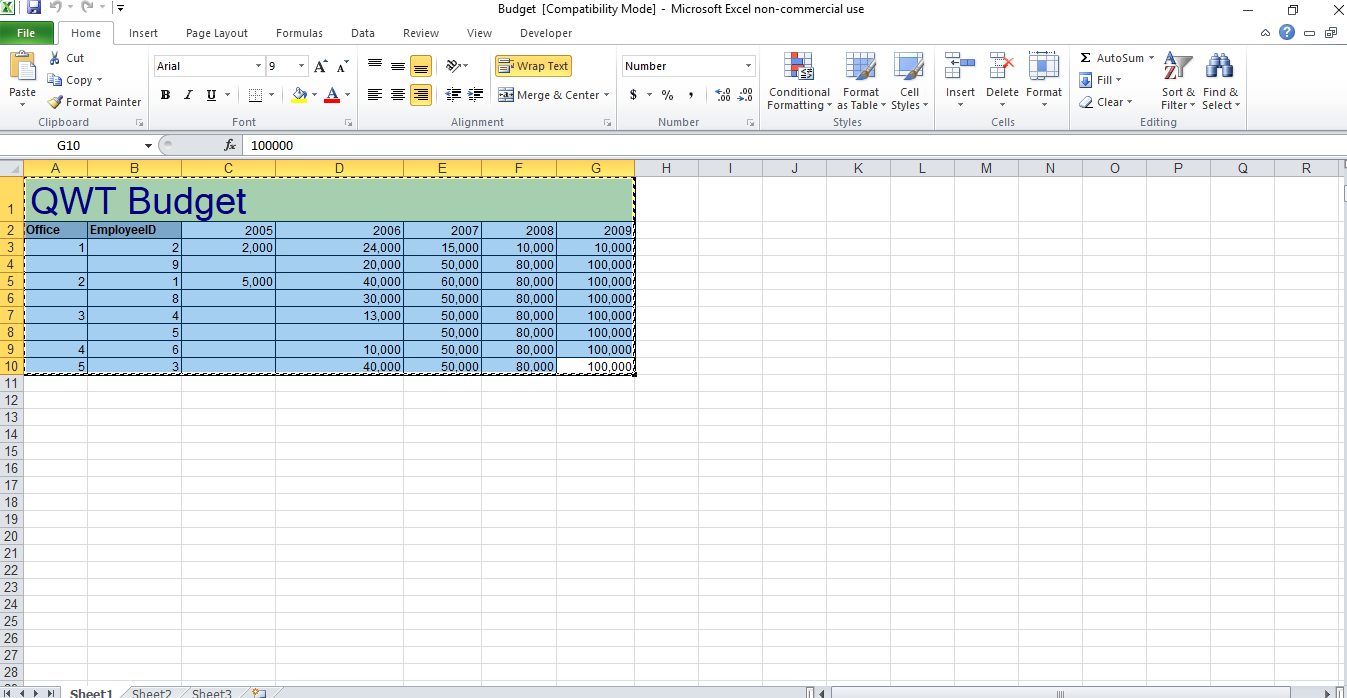Open the AutoSum tool

pos(1115,58)
